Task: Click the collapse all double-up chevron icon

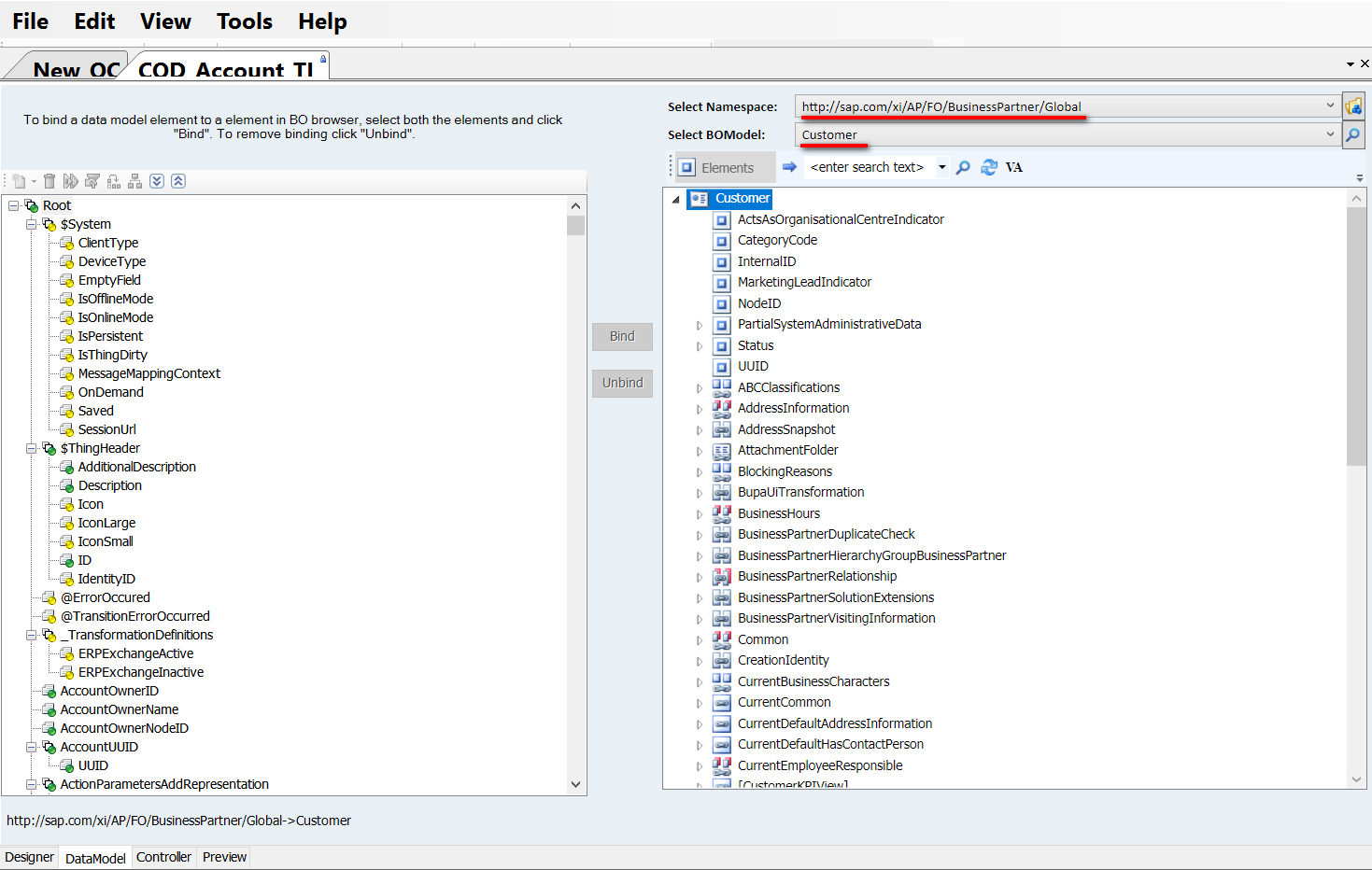Action: (178, 181)
